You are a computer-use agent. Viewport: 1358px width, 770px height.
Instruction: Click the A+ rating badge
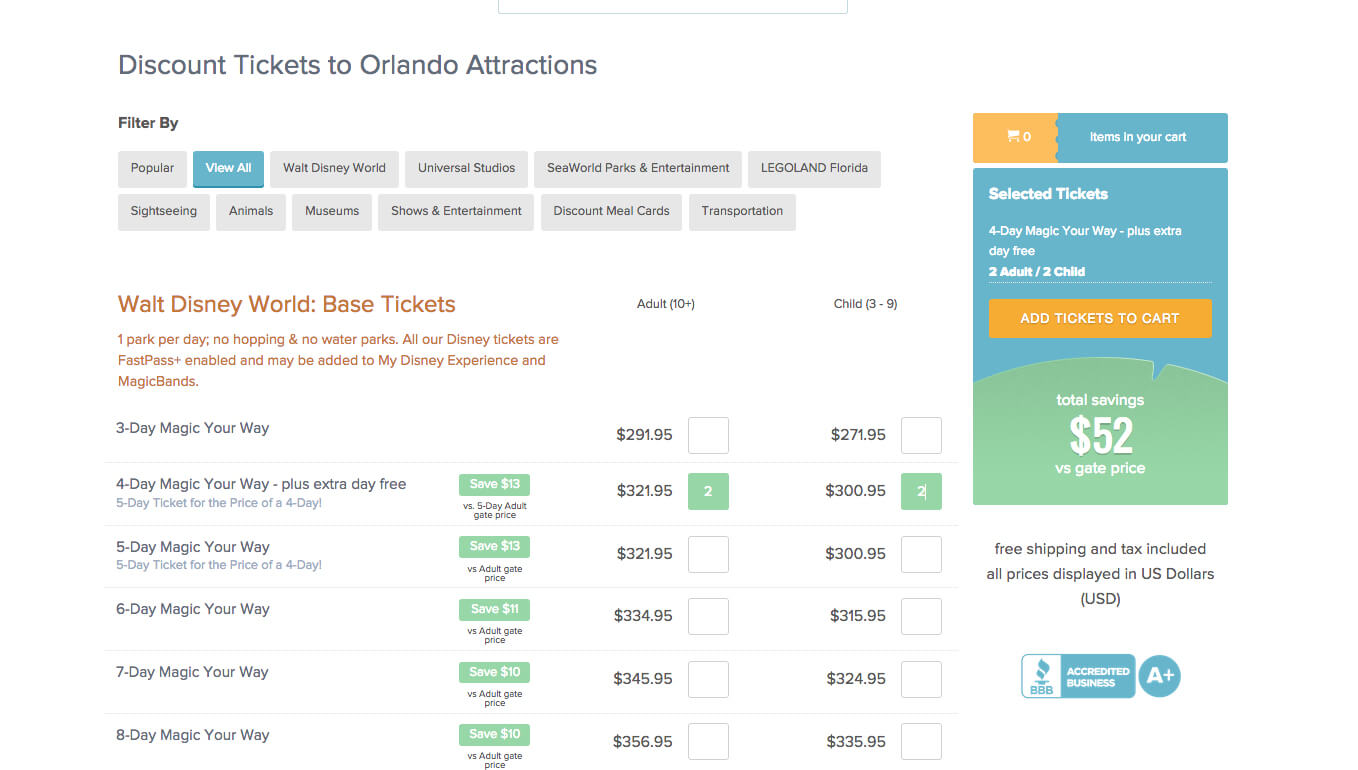point(1160,676)
